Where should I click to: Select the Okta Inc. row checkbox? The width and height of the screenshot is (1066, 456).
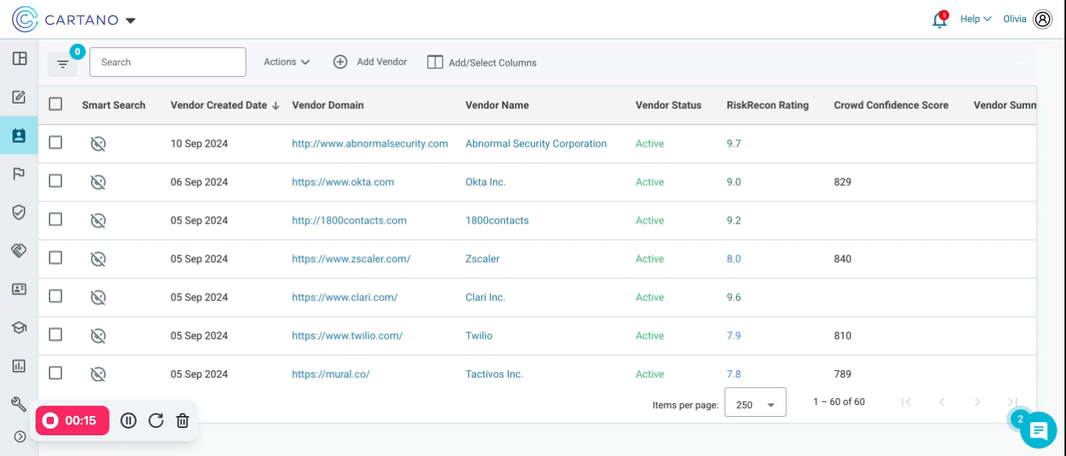click(x=56, y=181)
